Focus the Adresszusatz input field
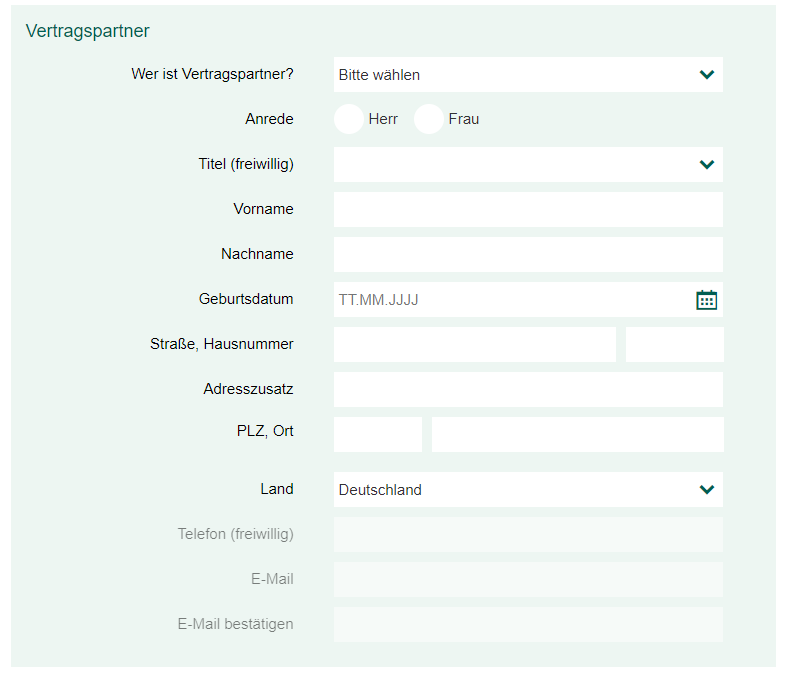The width and height of the screenshot is (790, 679). [x=528, y=389]
